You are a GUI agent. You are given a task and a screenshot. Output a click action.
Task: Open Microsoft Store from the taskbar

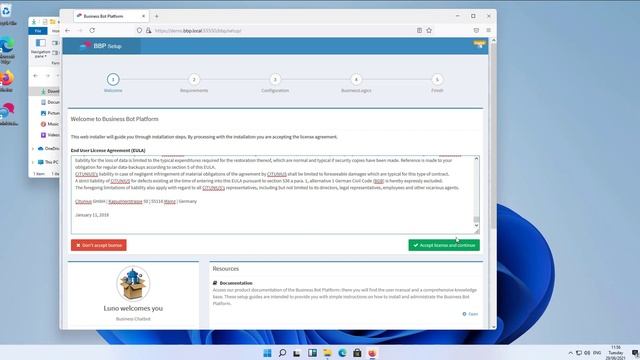[x=357, y=353]
